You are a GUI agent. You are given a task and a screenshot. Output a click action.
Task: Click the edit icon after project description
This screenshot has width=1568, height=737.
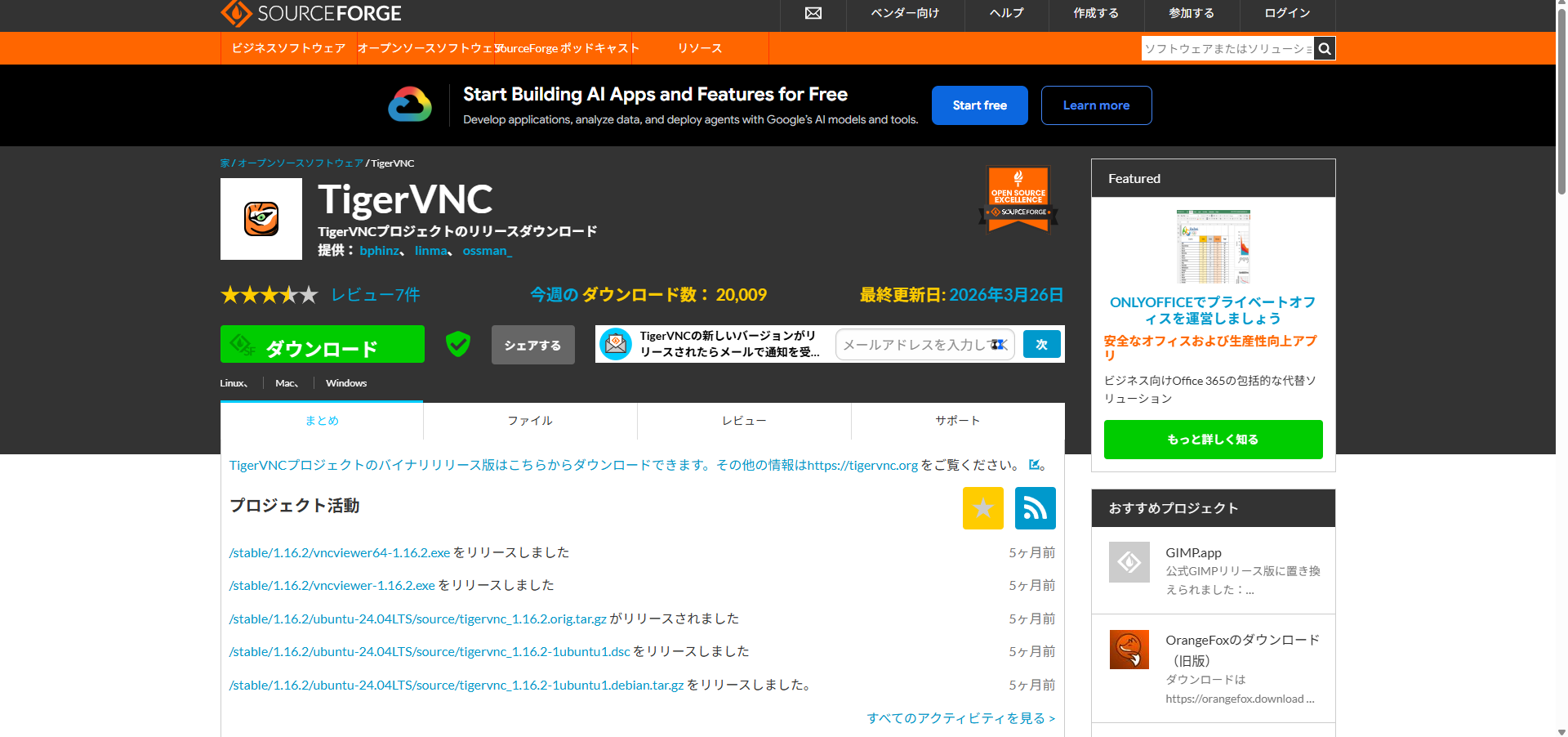1035,465
